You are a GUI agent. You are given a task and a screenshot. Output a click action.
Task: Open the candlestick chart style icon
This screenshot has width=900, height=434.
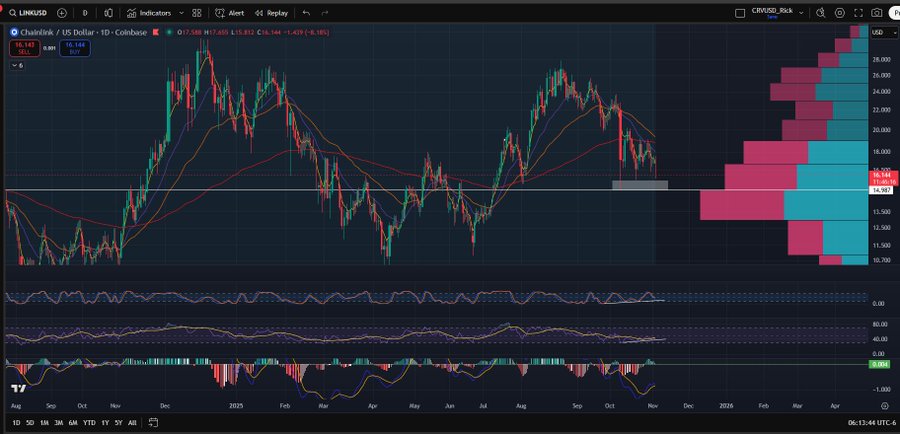tap(109, 13)
